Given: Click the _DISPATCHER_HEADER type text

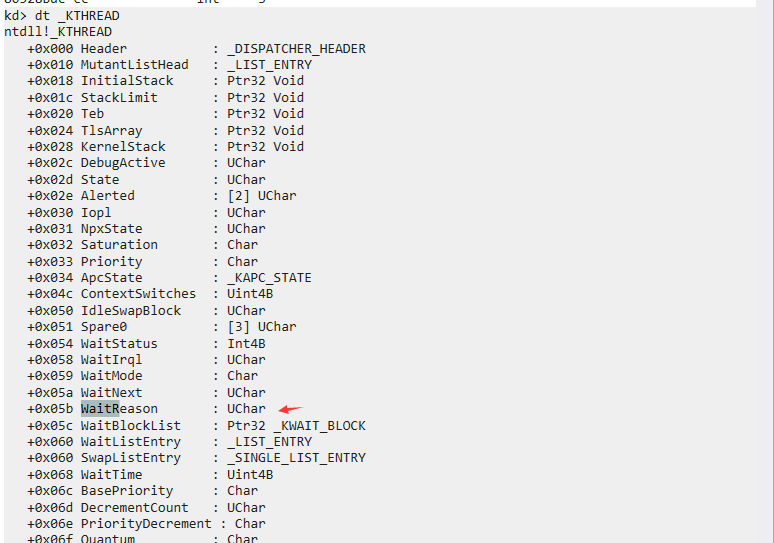Looking at the screenshot, I should click(296, 49).
